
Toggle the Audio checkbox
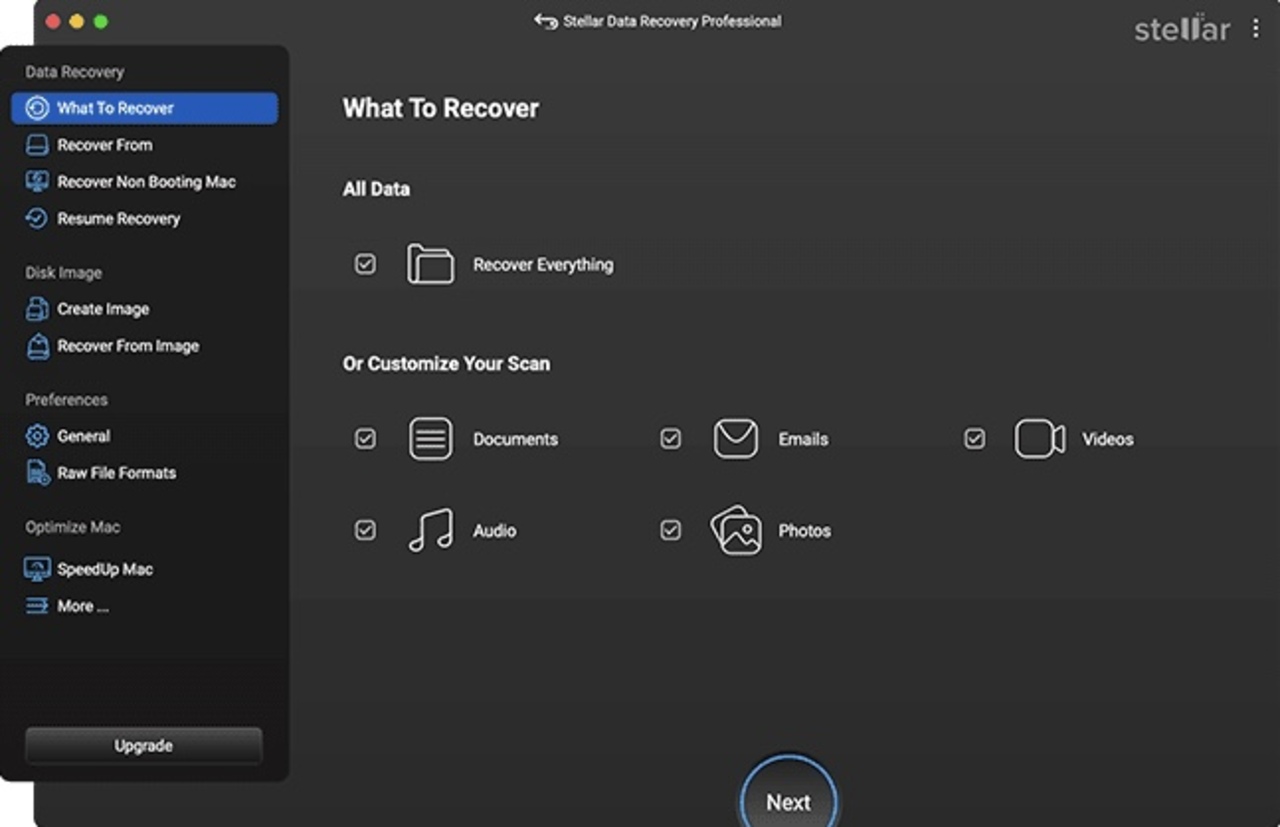point(366,530)
